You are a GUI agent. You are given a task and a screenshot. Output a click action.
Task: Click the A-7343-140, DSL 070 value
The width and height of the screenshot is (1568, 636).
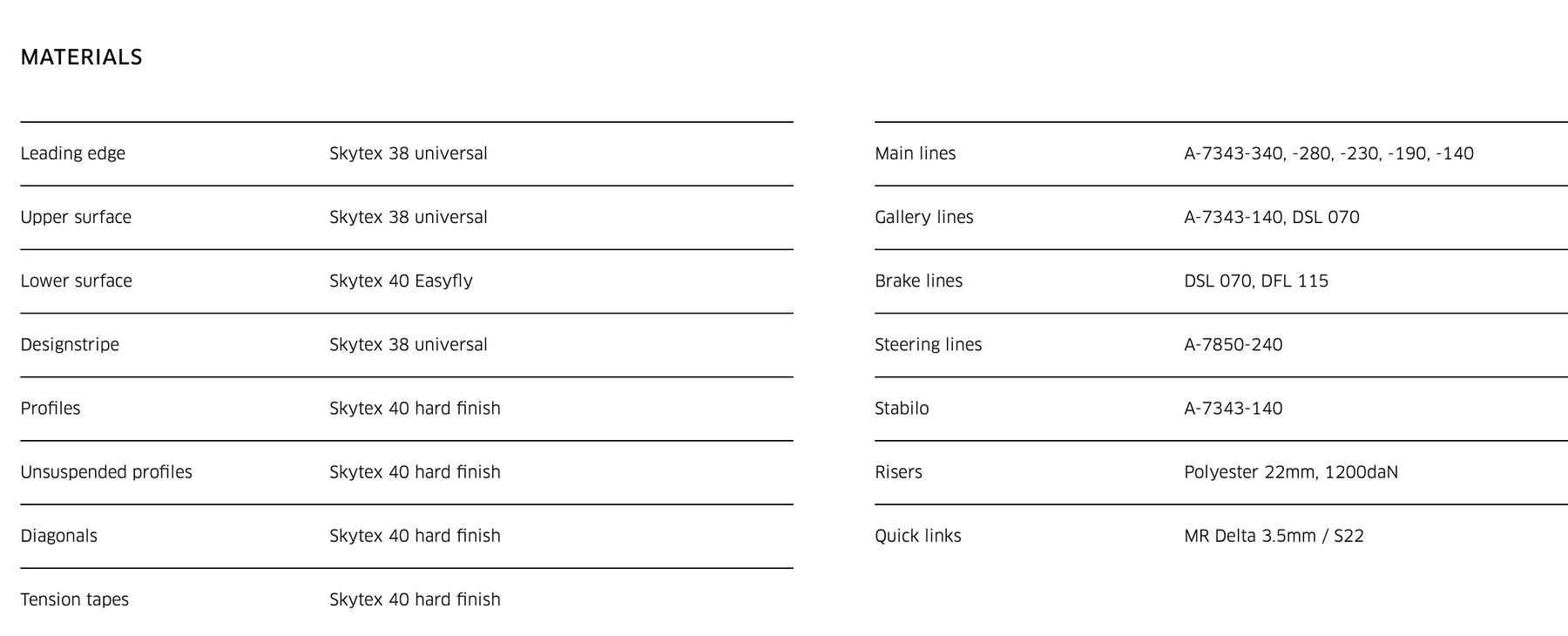click(1272, 218)
